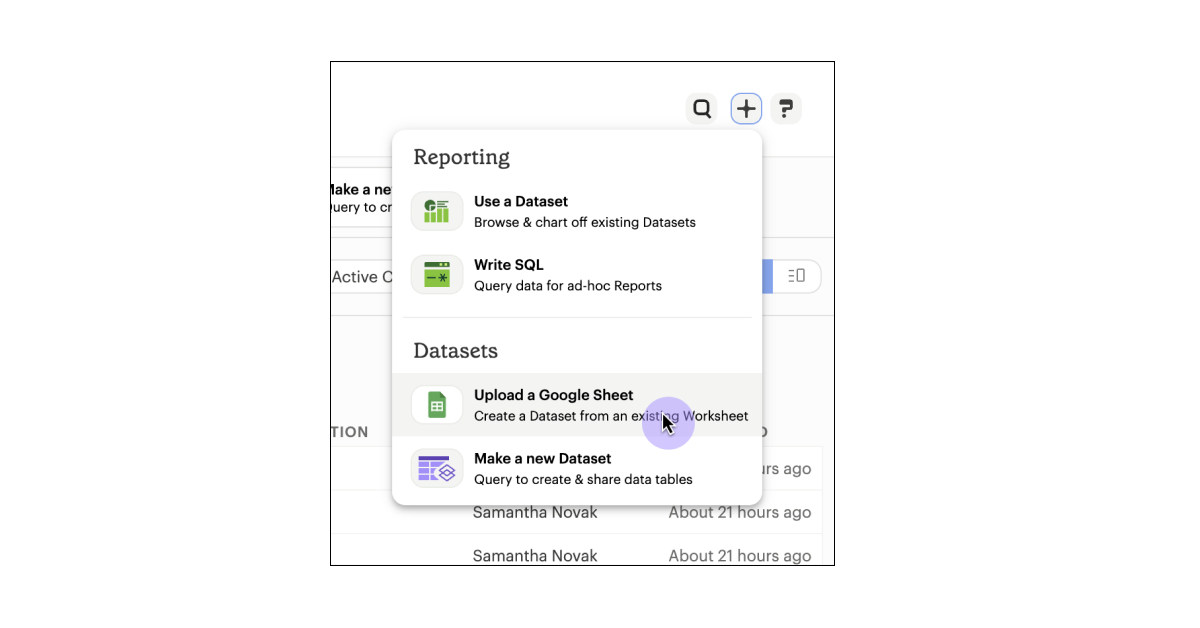The height and width of the screenshot is (628, 1200).
Task: Open help via the question mark icon
Action: pos(786,108)
